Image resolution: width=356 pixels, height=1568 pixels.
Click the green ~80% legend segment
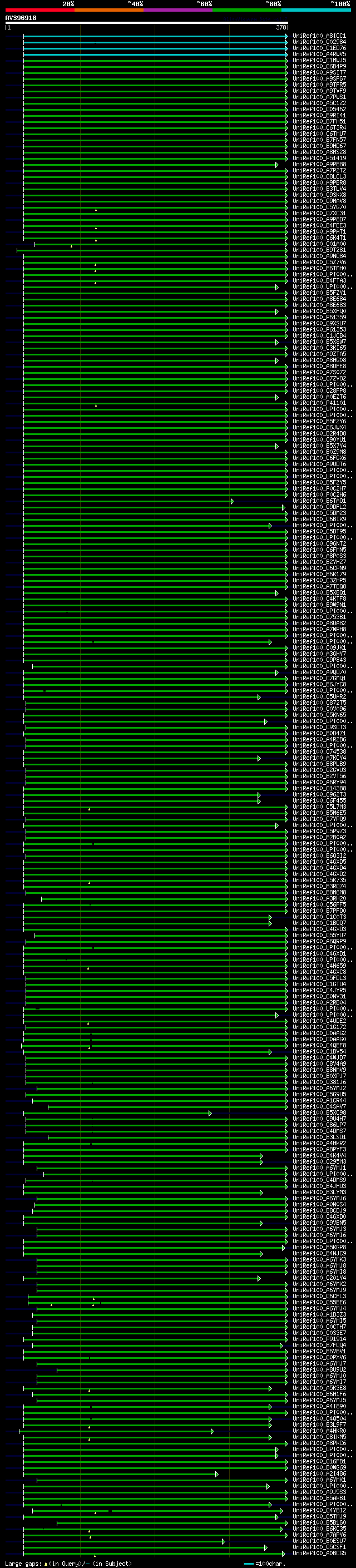click(x=247, y=10)
